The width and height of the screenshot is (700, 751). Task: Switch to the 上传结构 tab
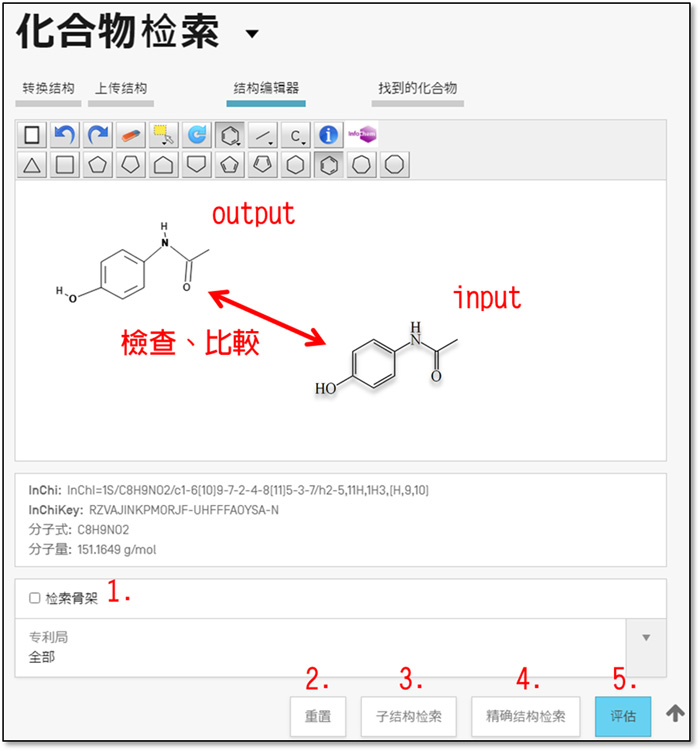[x=122, y=89]
